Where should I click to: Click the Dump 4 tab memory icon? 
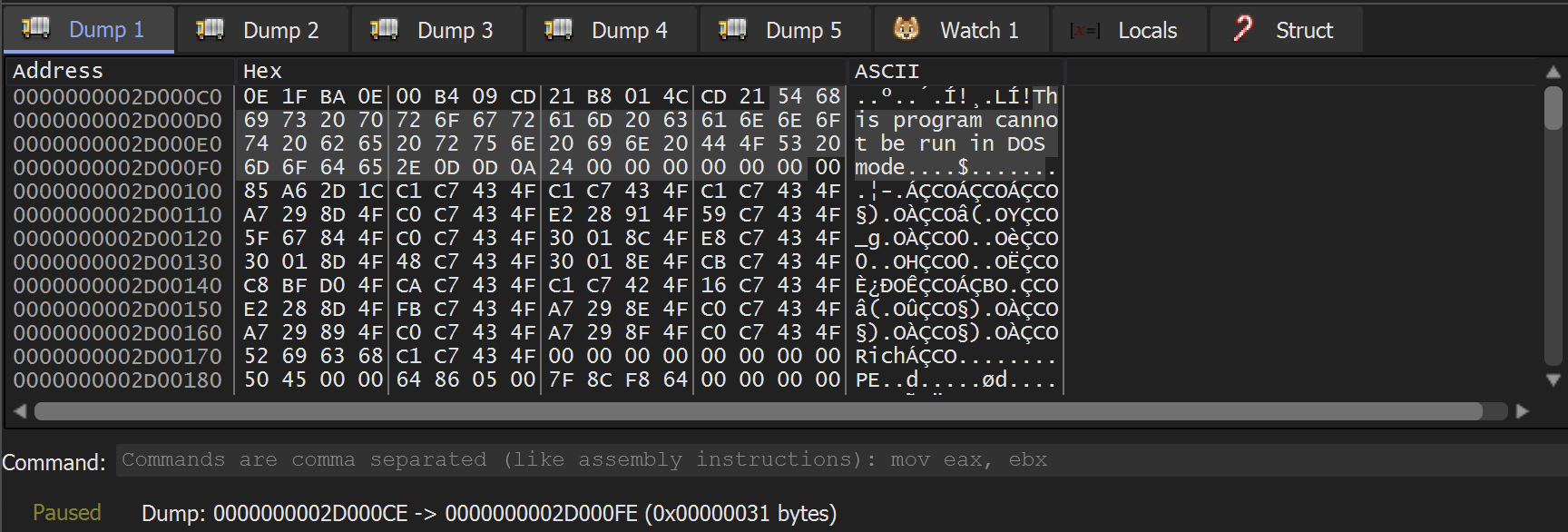[558, 29]
